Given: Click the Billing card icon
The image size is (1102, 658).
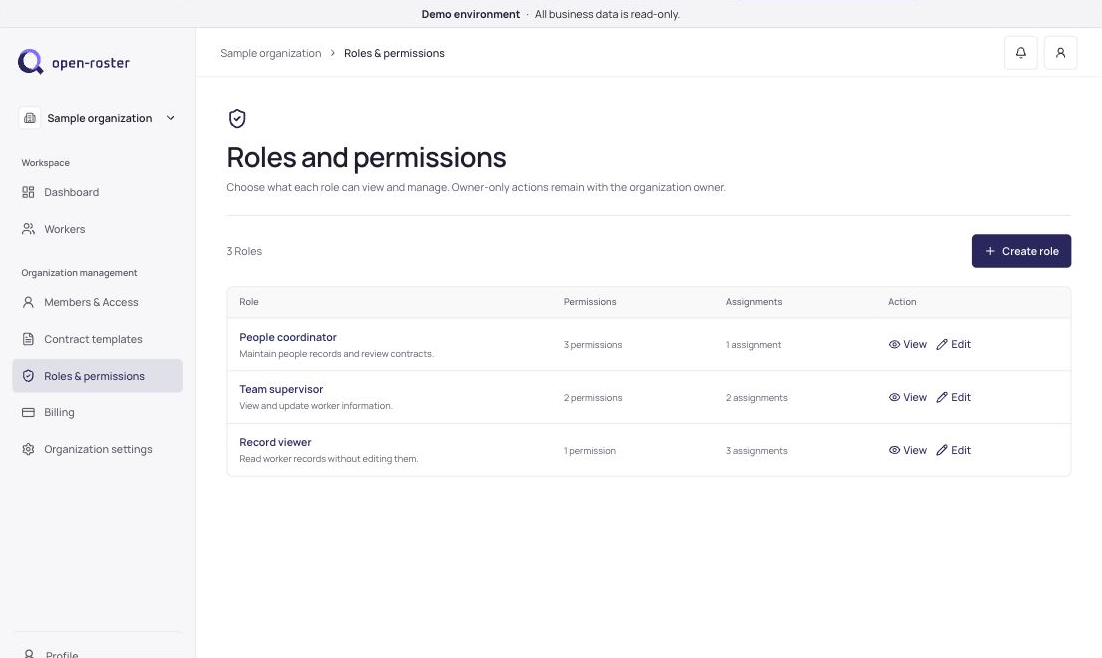Looking at the screenshot, I should tap(28, 413).
